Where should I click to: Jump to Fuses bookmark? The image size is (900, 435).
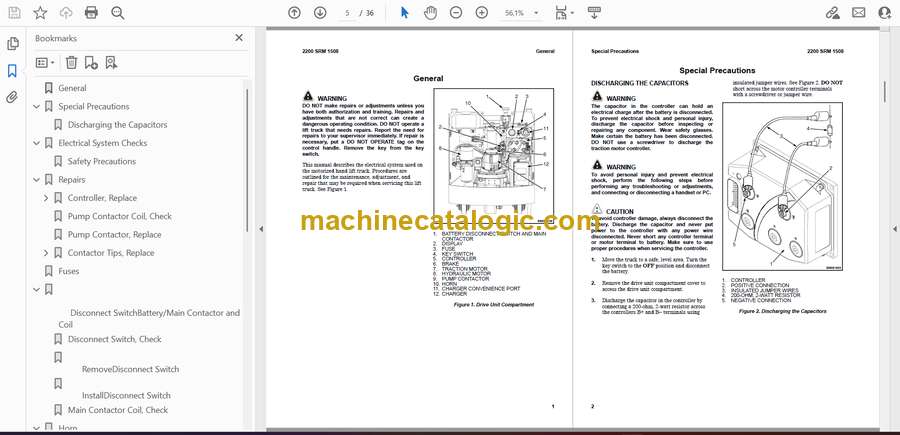(69, 271)
